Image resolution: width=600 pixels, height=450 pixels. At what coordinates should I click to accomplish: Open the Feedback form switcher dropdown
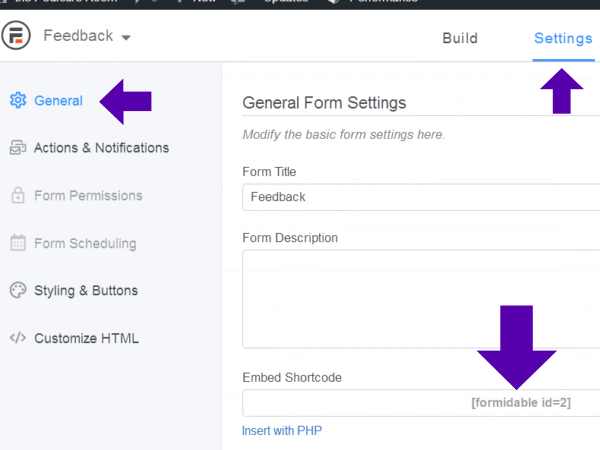(87, 37)
